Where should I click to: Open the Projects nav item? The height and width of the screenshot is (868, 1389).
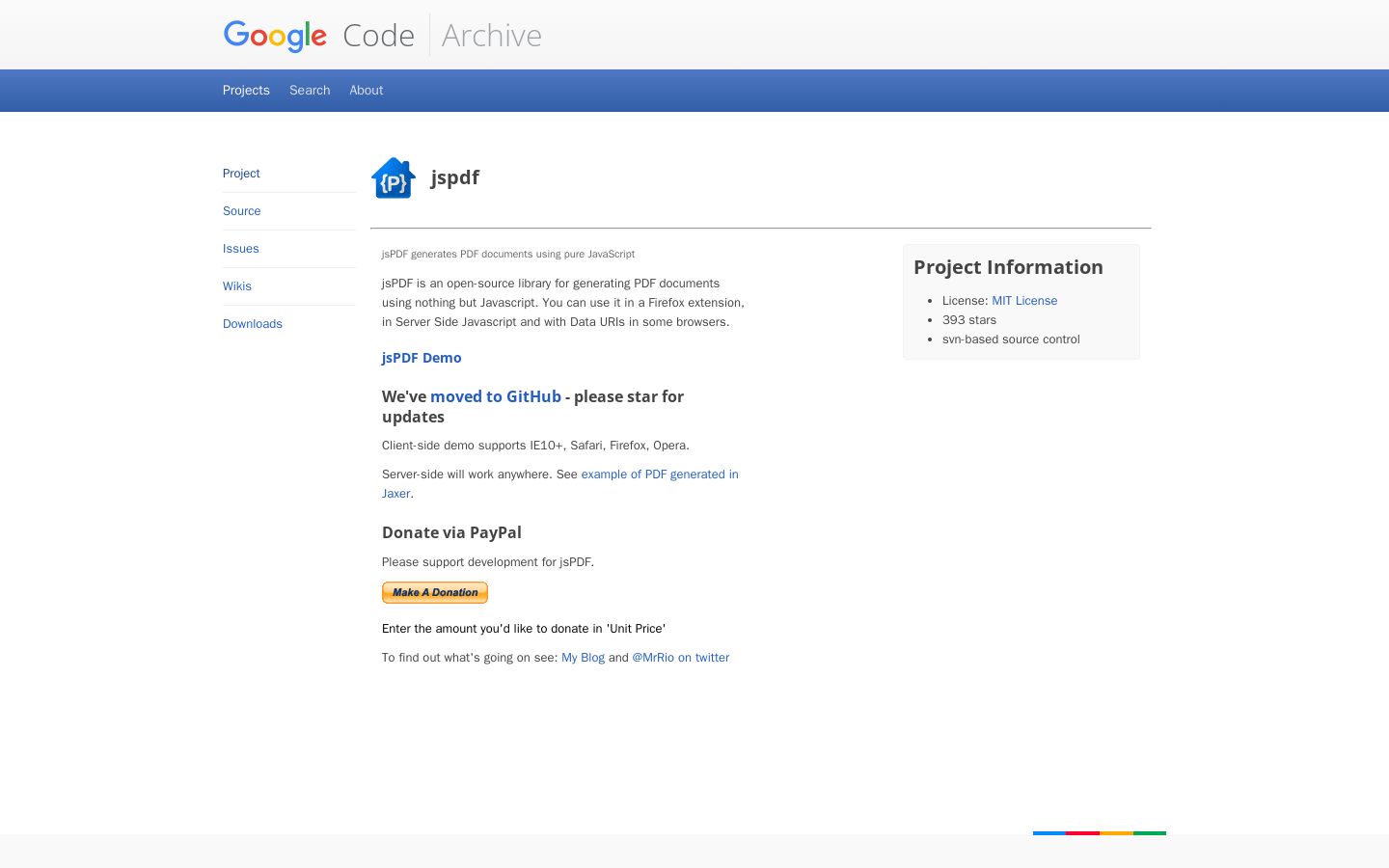[246, 90]
